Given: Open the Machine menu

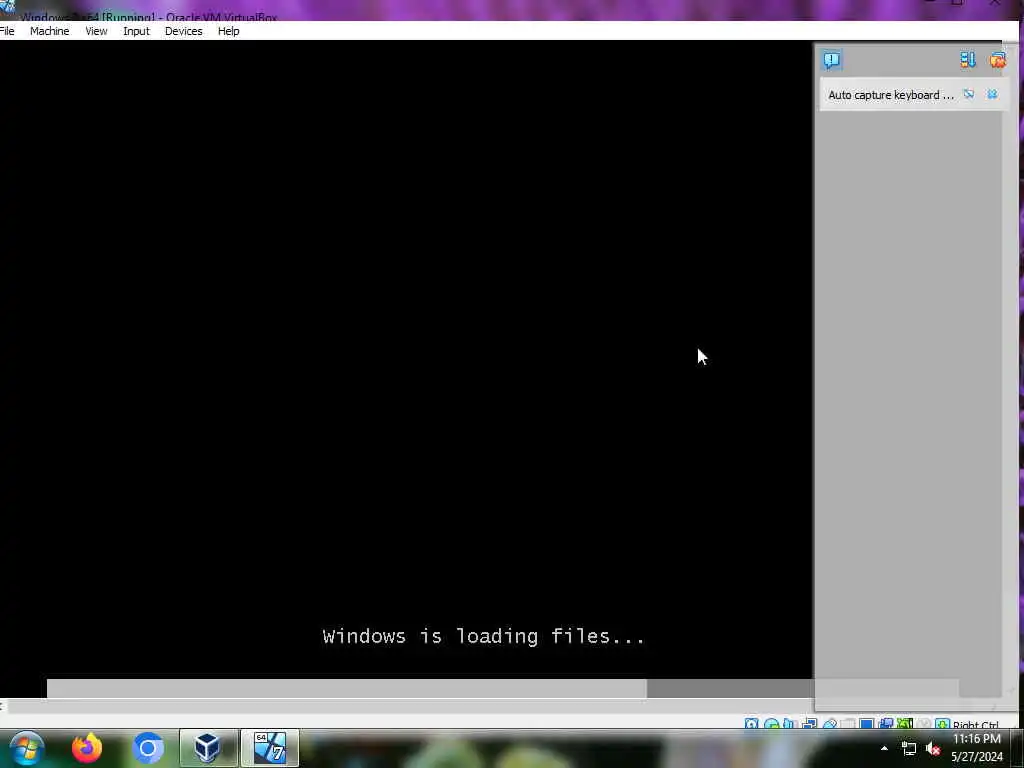Looking at the screenshot, I should click(50, 31).
